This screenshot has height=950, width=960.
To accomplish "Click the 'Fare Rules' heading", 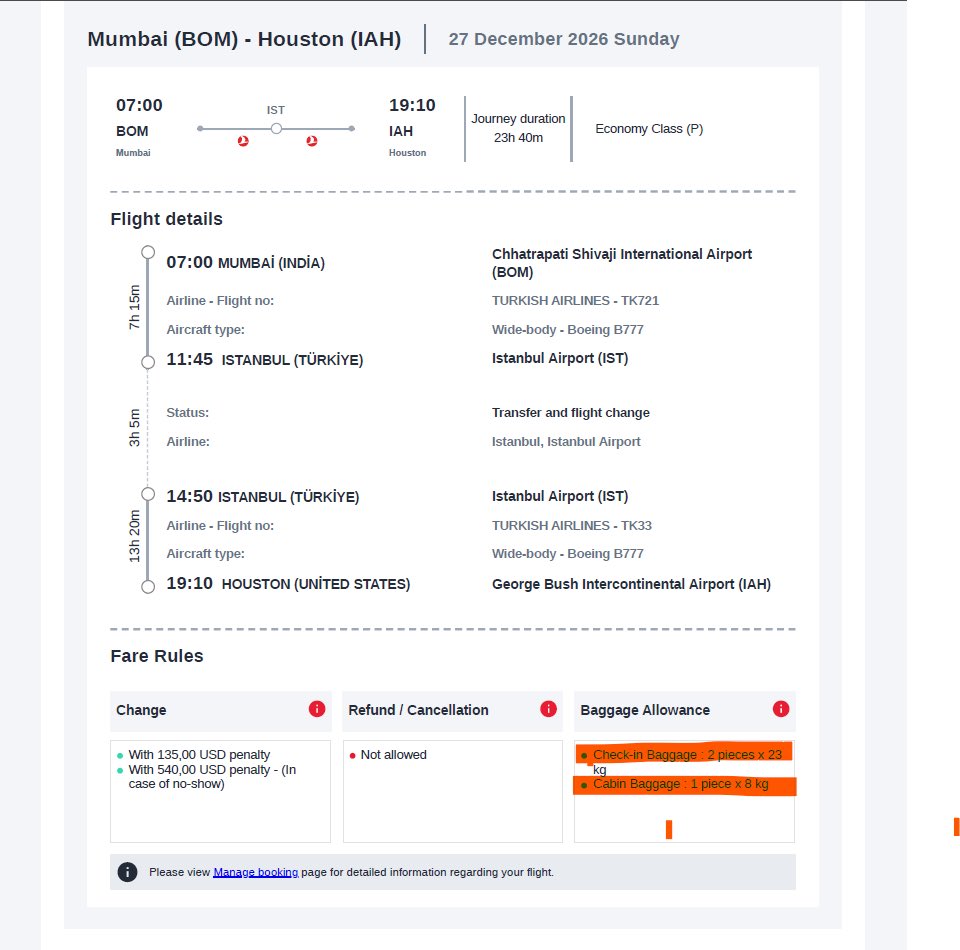I will point(157,656).
